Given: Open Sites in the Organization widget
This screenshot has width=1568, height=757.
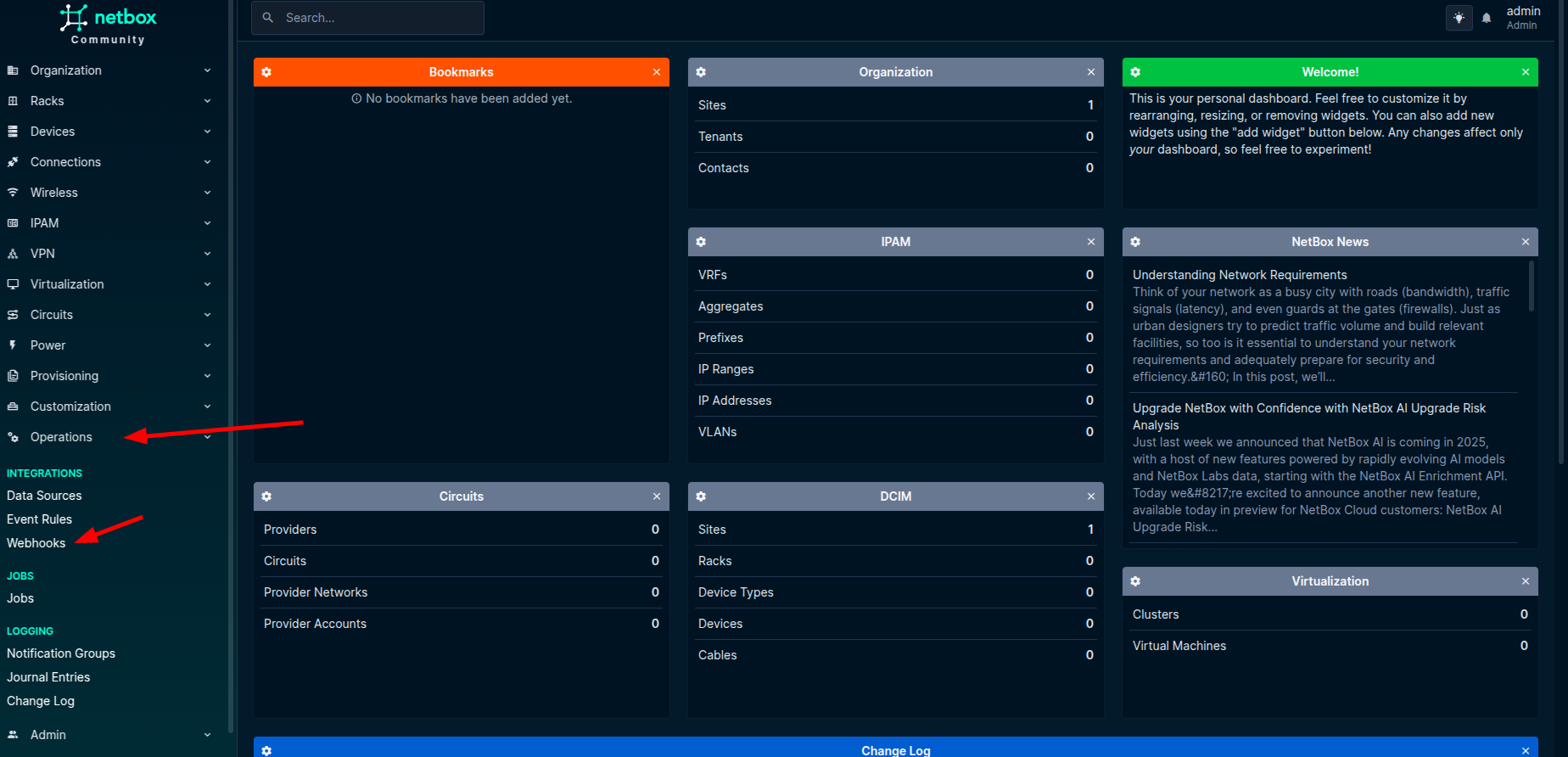Looking at the screenshot, I should coord(712,105).
